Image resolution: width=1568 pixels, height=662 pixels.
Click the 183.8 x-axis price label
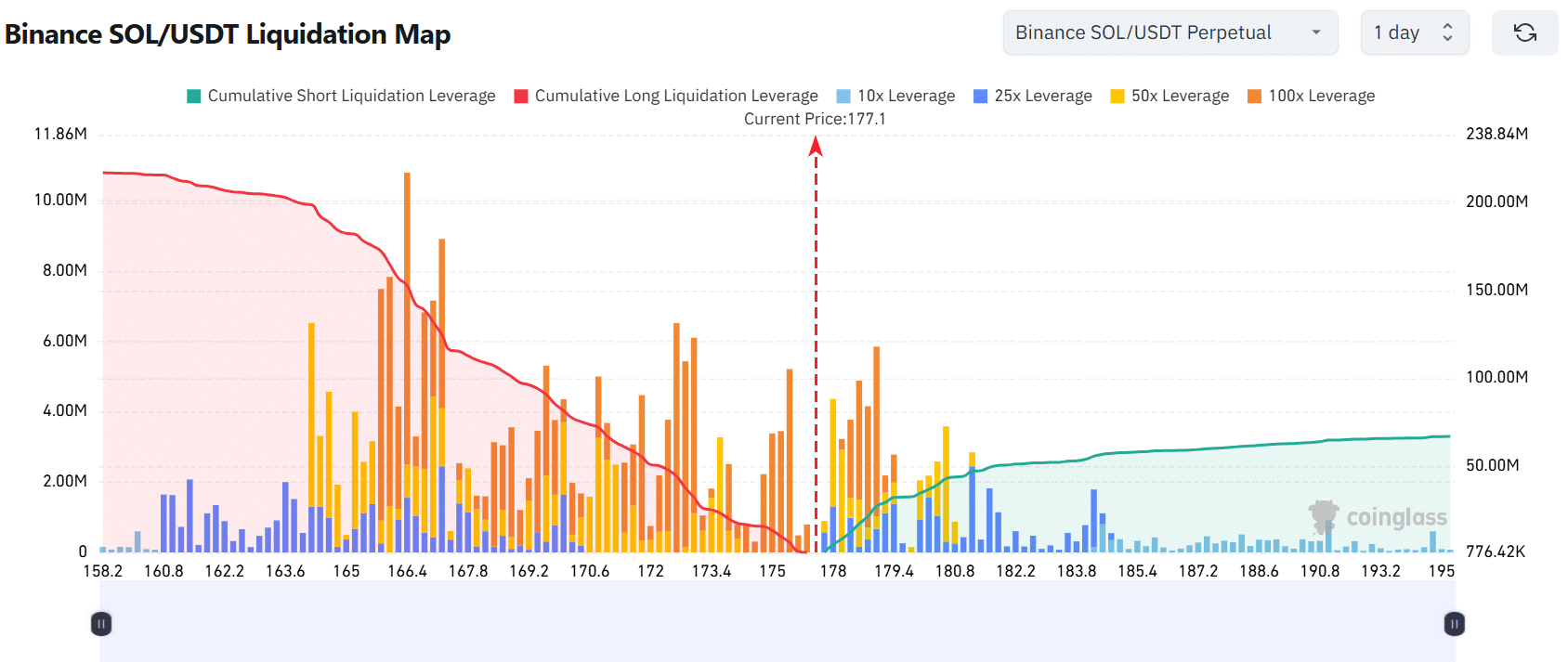pyautogui.click(x=1077, y=571)
